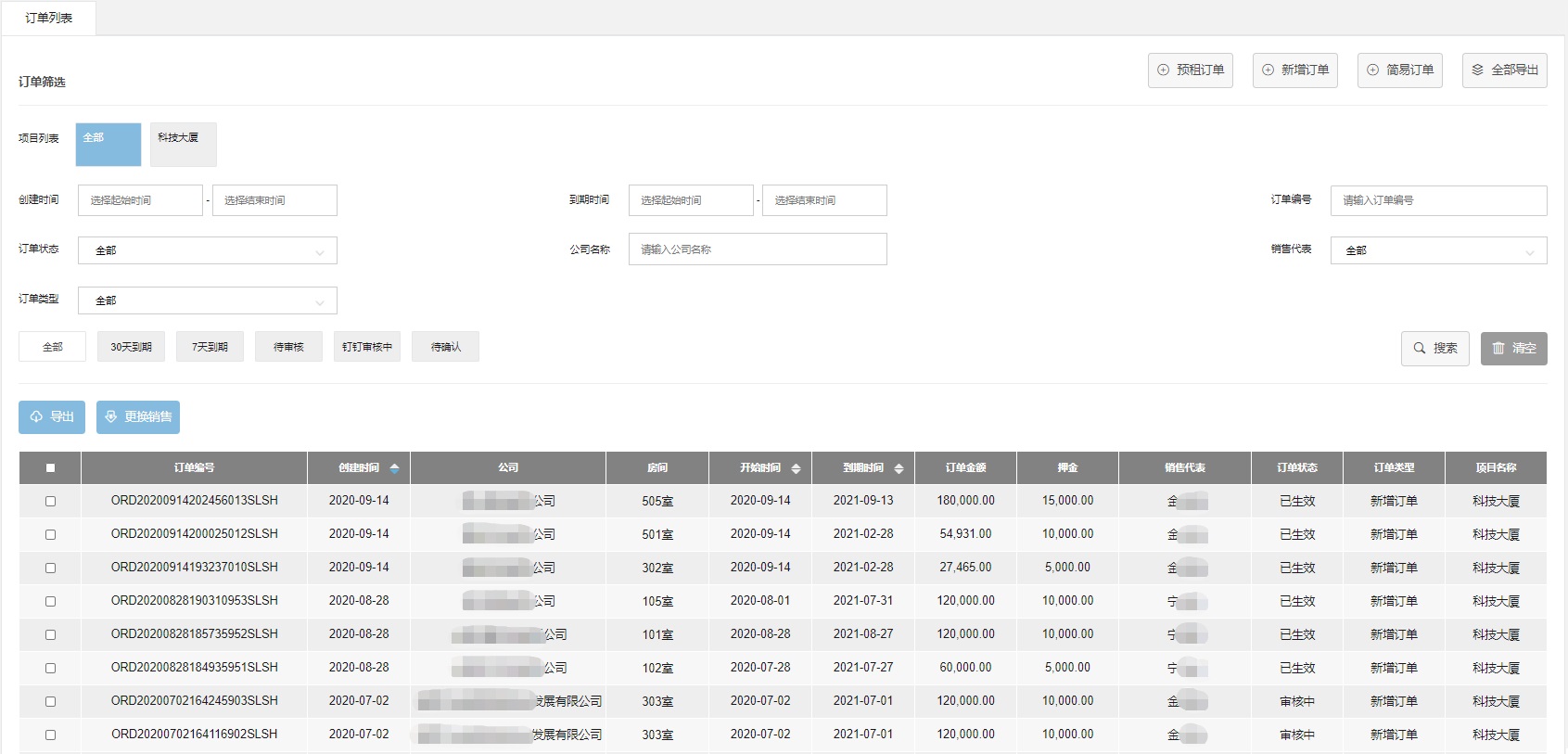Select checkbox for order ORD20200828190310953SLSH

pos(50,601)
